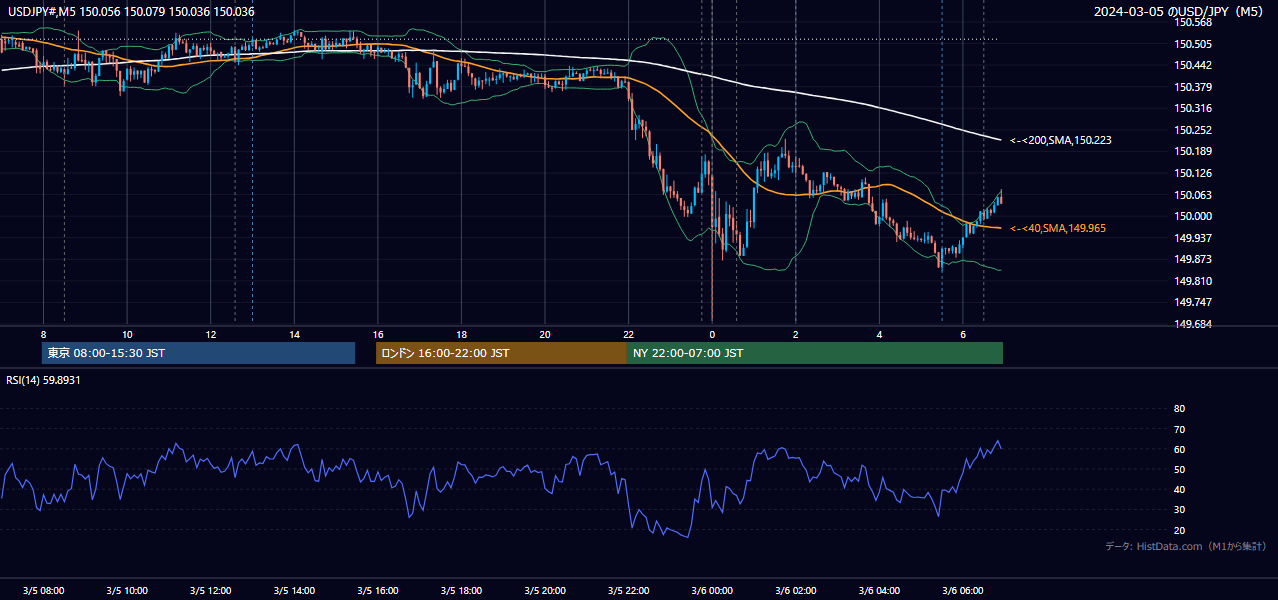Click the RSI(14) 59.8931 indicator label
The width and height of the screenshot is (1278, 600).
pos(43,380)
